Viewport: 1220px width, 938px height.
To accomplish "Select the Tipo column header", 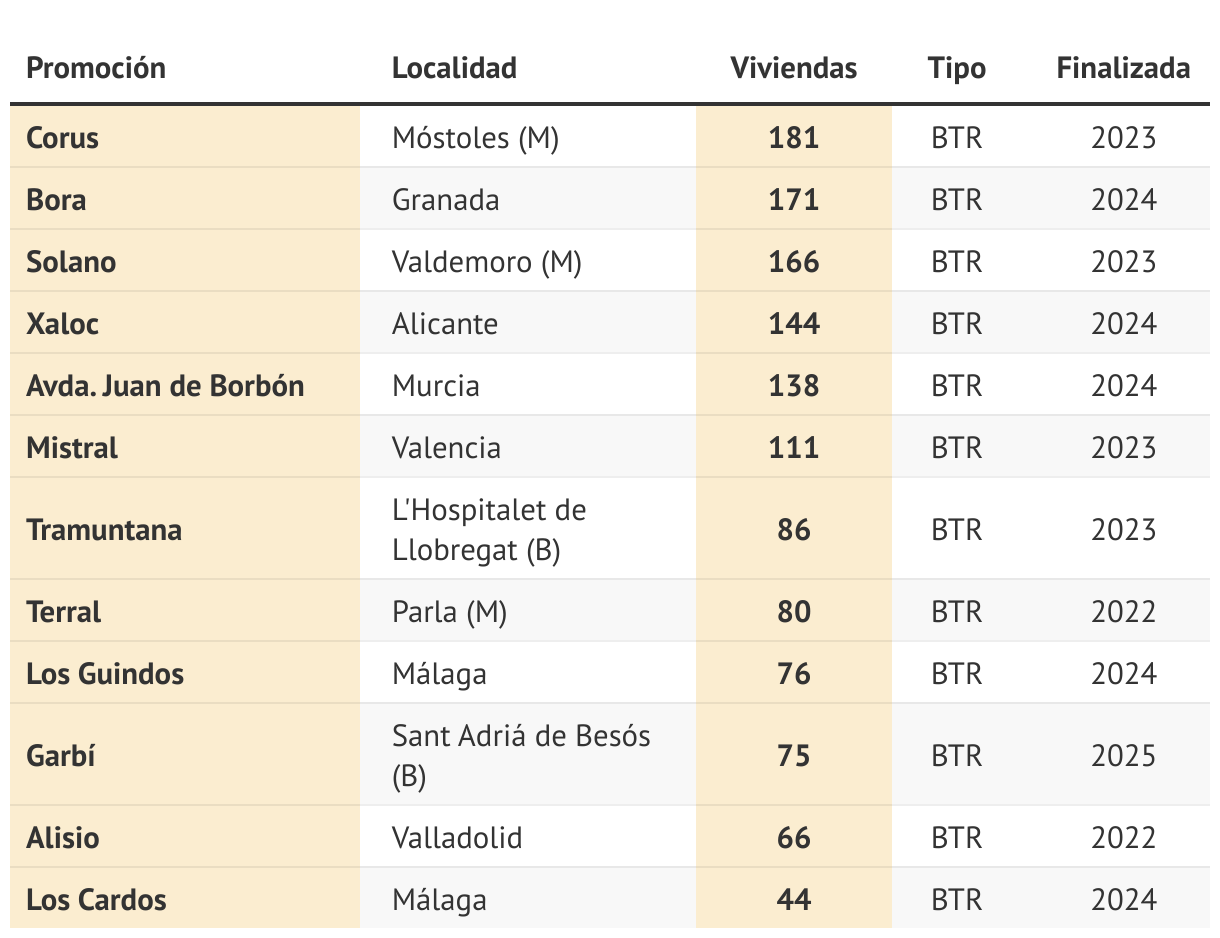I will (957, 68).
